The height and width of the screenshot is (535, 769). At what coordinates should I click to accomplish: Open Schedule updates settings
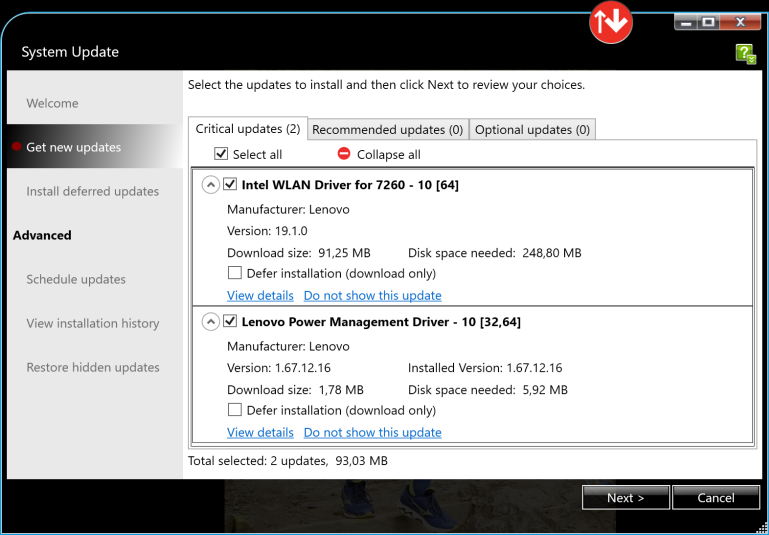(x=76, y=280)
